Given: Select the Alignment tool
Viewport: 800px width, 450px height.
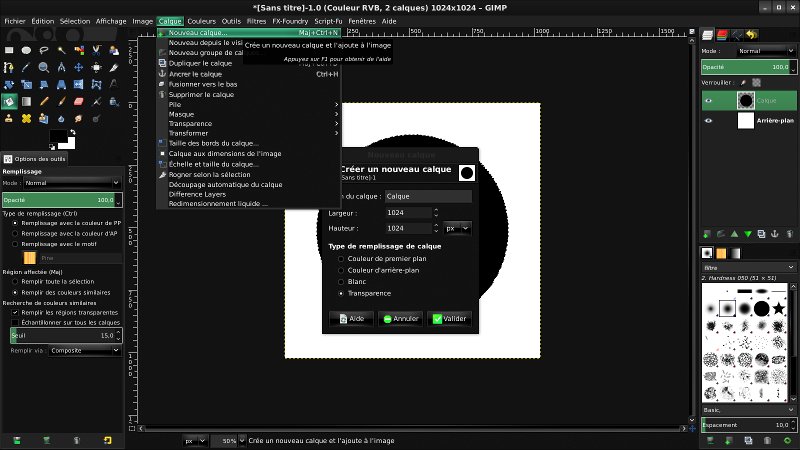Looking at the screenshot, I should (96, 67).
